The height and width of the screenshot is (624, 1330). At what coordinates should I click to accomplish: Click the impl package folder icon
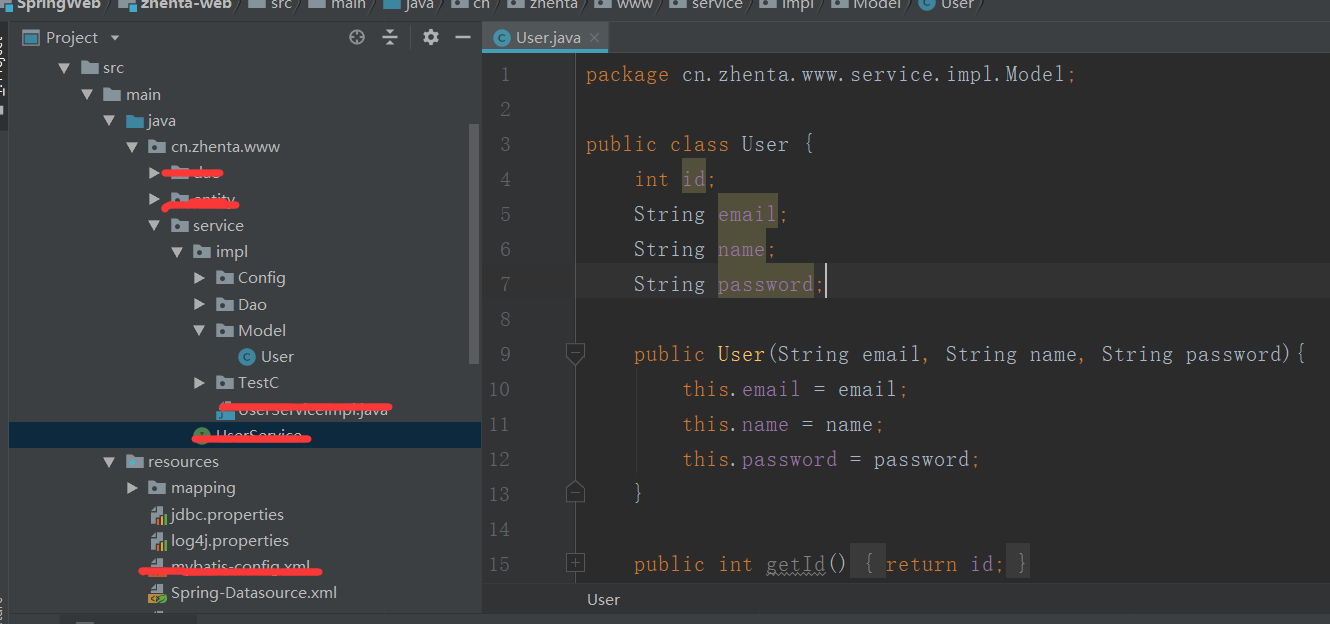pos(202,252)
